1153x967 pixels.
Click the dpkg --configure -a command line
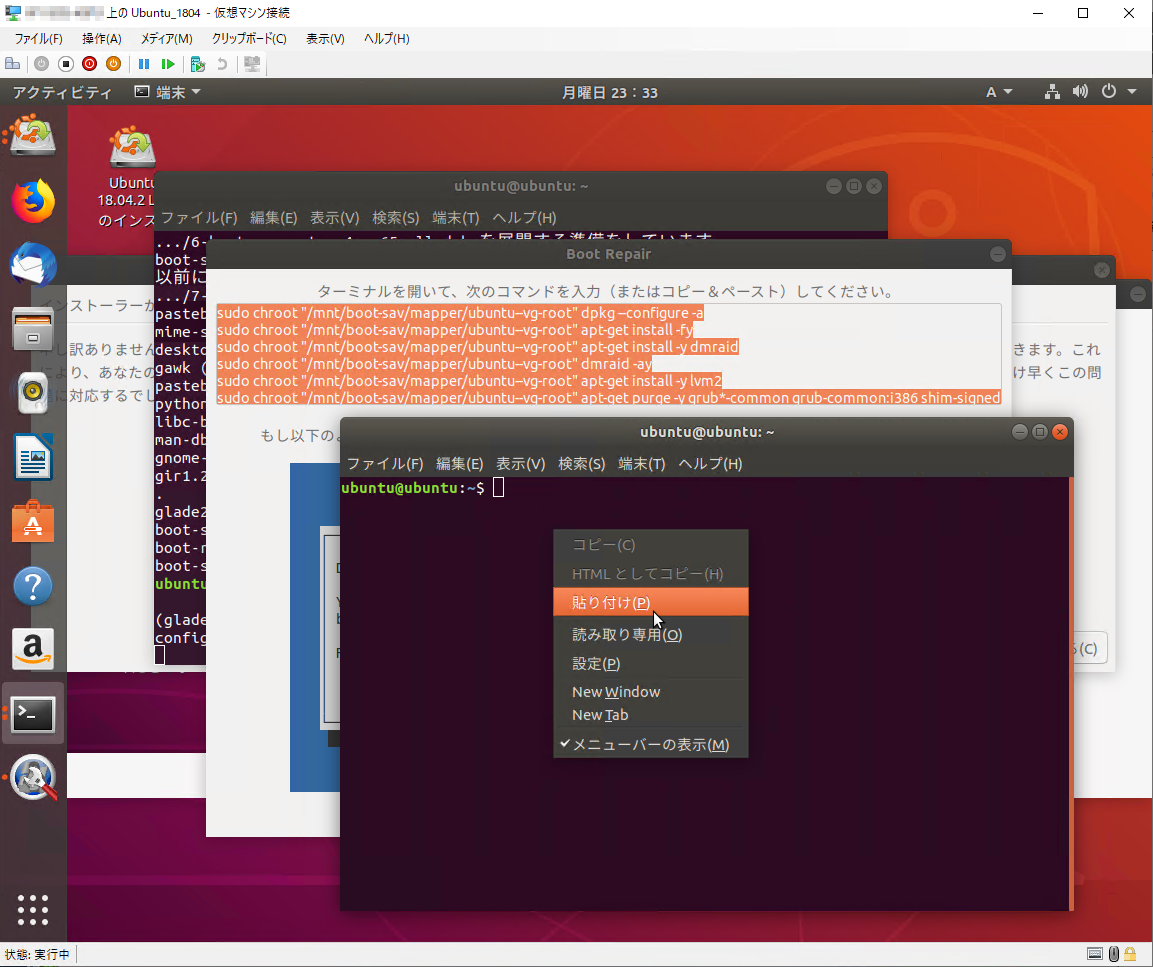click(x=460, y=313)
